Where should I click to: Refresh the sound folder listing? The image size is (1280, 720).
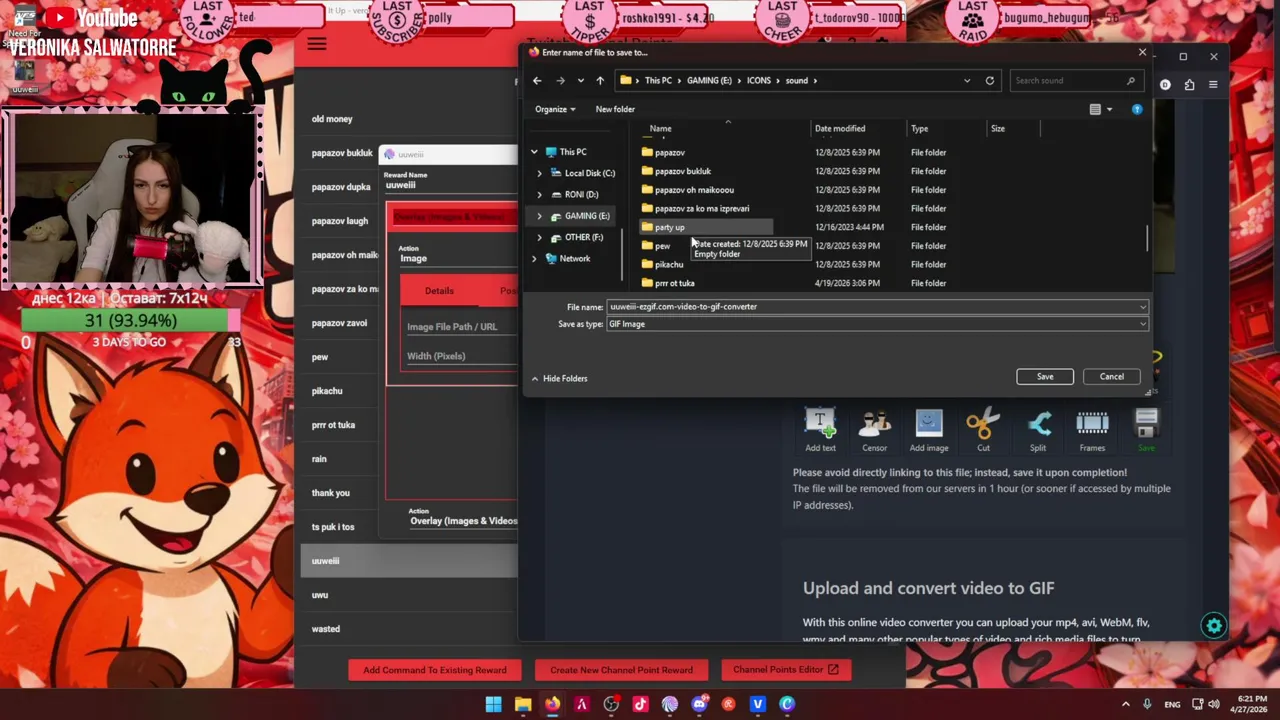[x=990, y=81]
